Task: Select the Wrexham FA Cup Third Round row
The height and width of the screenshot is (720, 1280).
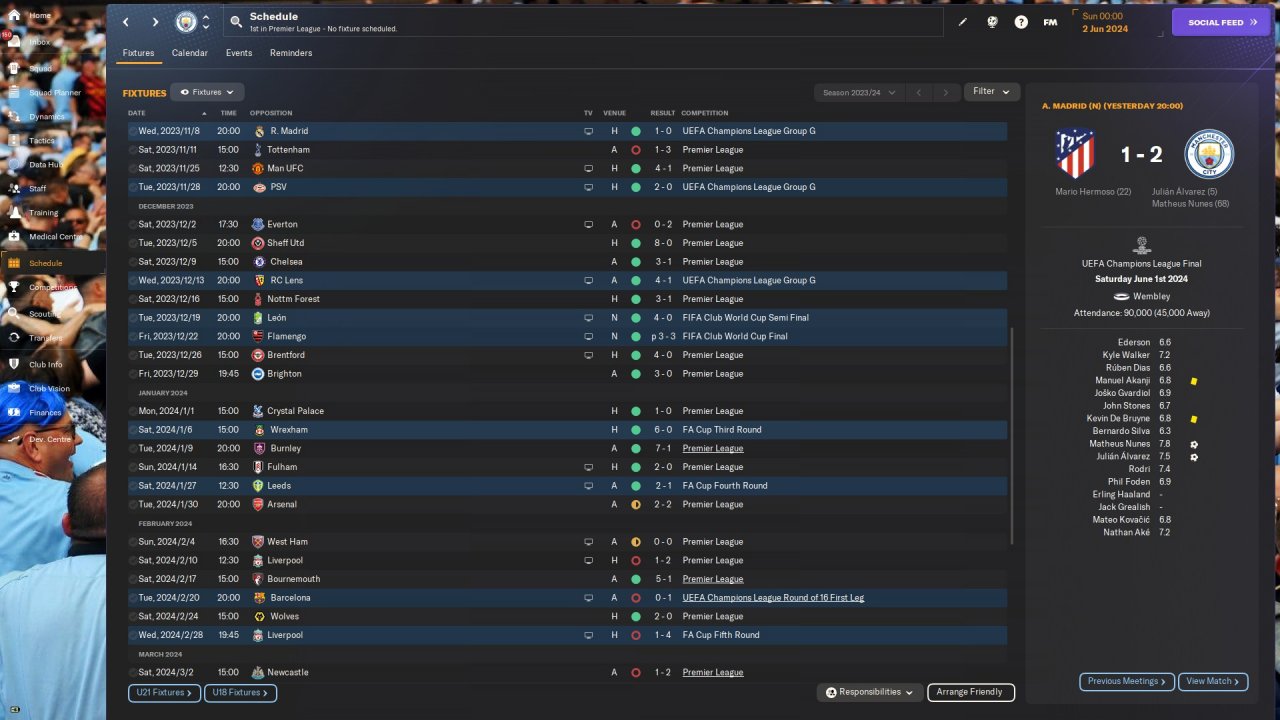Action: (x=567, y=430)
